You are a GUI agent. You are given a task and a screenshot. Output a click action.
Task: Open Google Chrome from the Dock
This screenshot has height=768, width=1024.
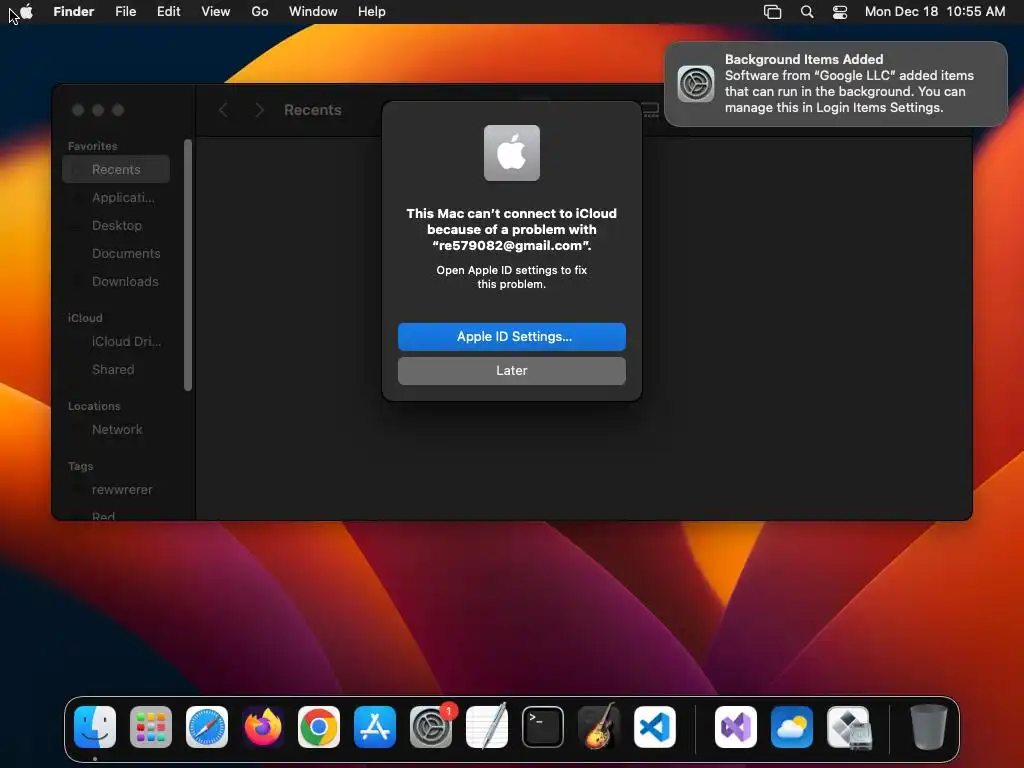319,727
